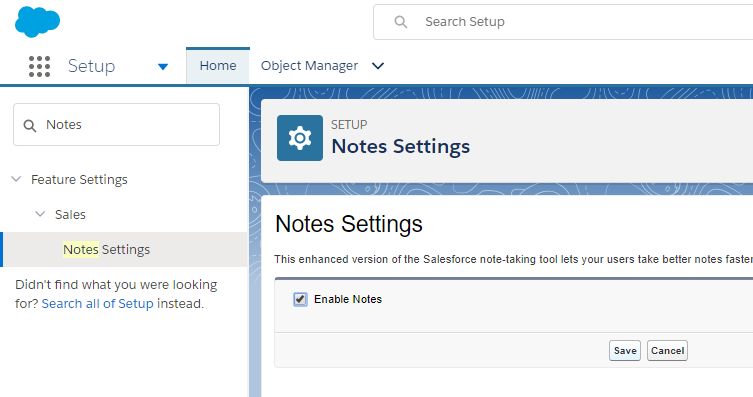Screen dimensions: 753x397
Task: Save the Notes Settings
Action: [625, 350]
